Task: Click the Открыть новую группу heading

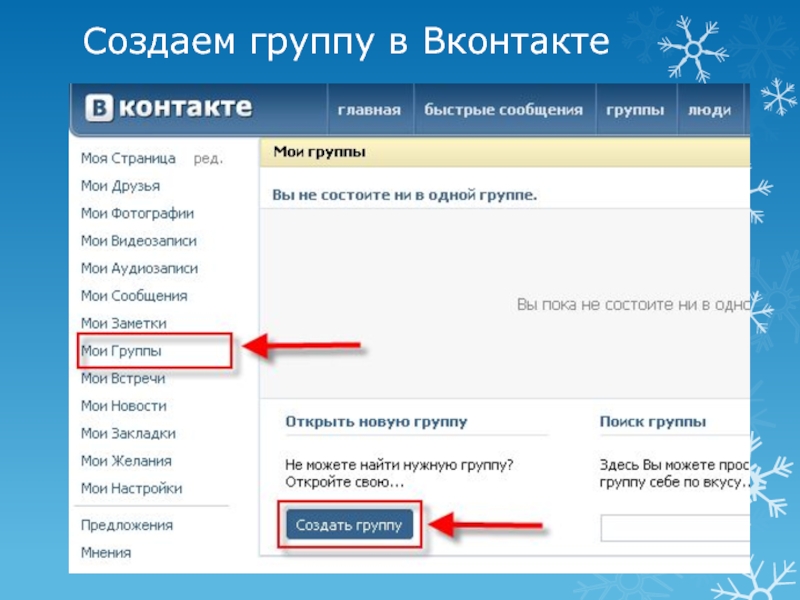Action: 376,422
